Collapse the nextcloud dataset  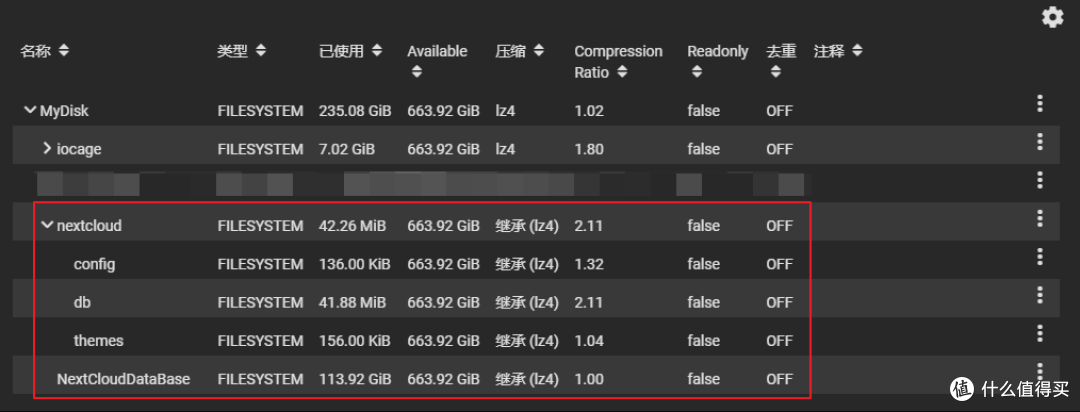pyautogui.click(x=46, y=226)
